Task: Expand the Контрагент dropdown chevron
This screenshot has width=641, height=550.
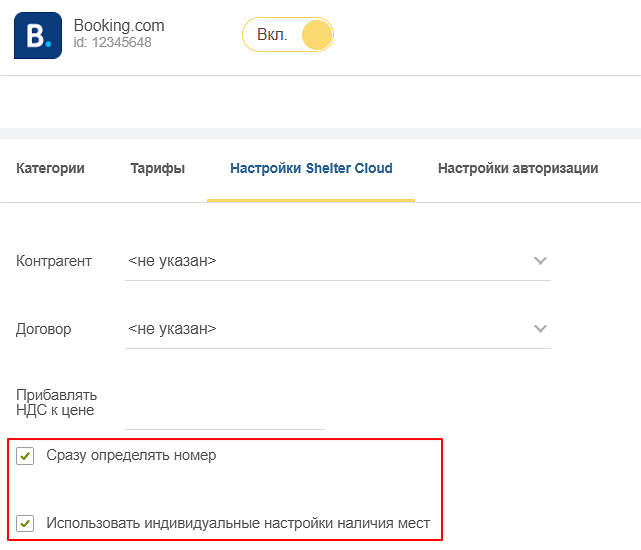Action: [x=540, y=260]
